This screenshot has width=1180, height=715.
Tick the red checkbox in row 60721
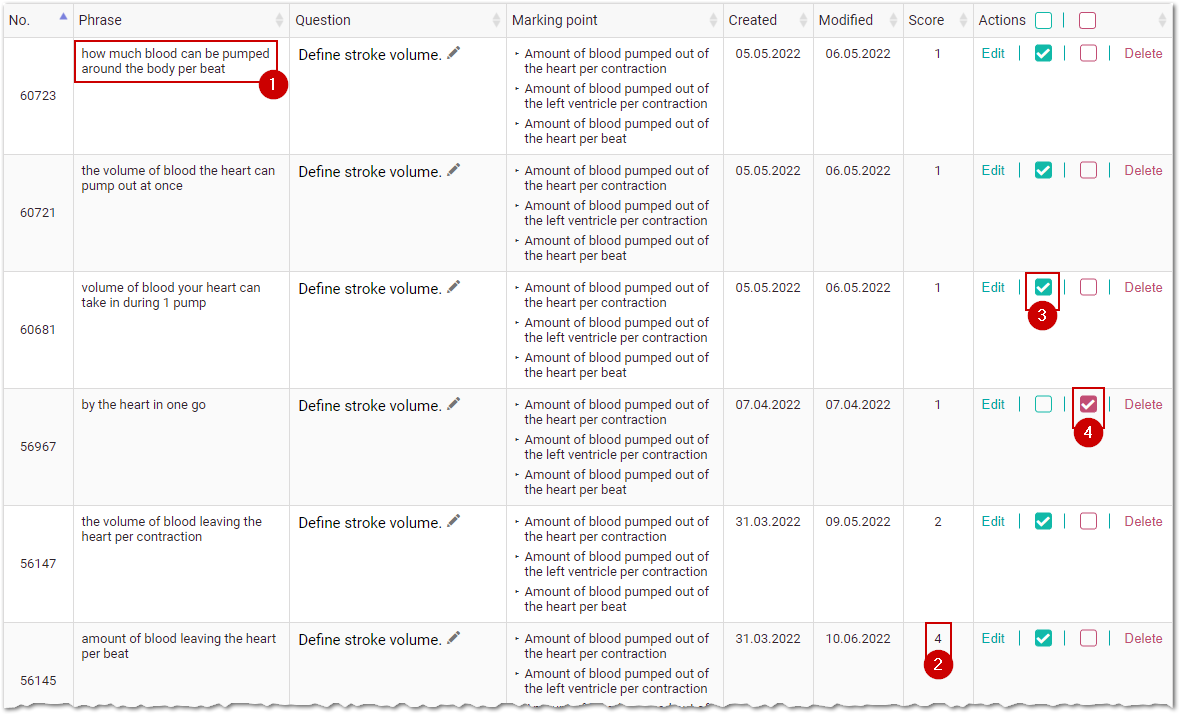pyautogui.click(x=1088, y=171)
